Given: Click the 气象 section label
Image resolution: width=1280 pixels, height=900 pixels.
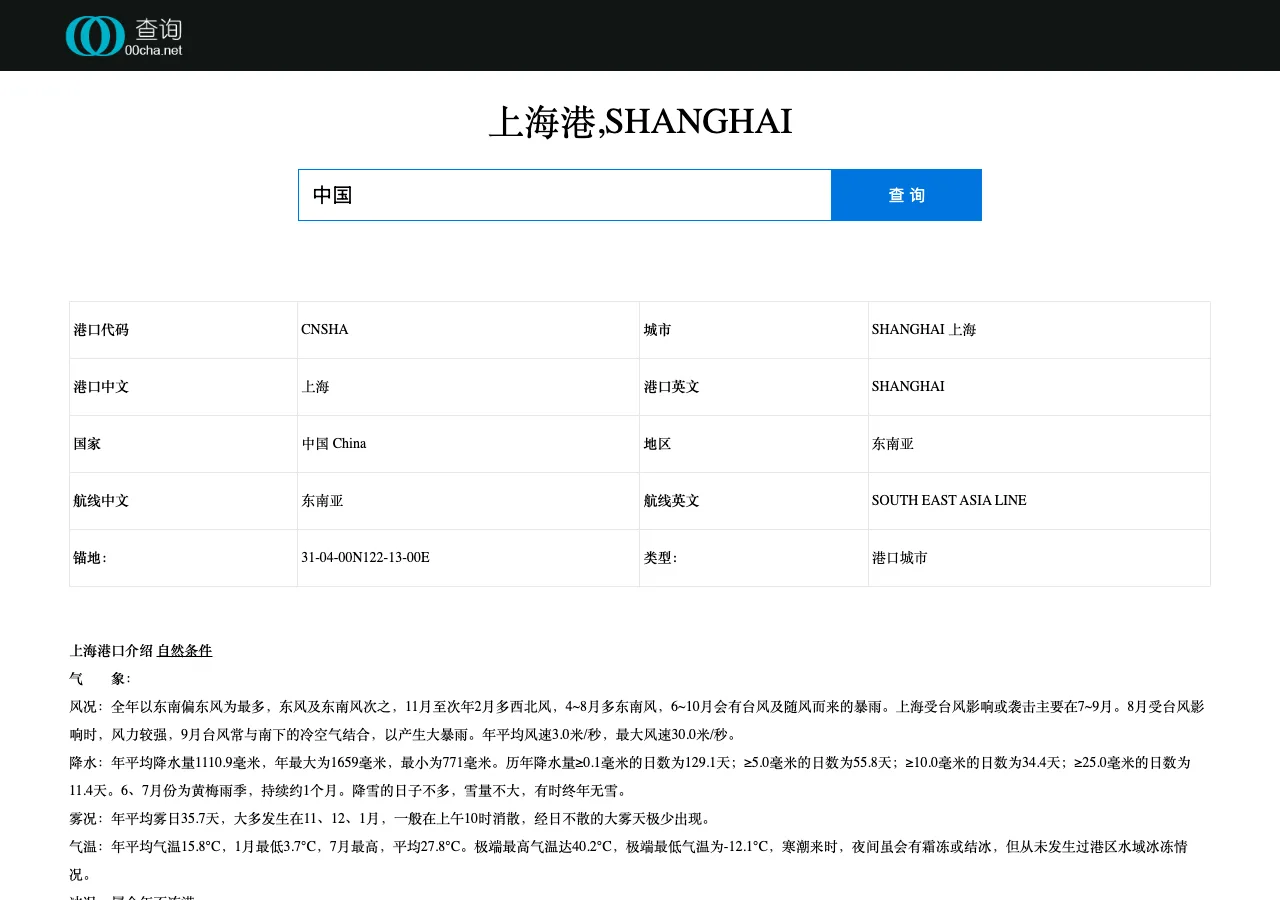Looking at the screenshot, I should pyautogui.click(x=100, y=679).
